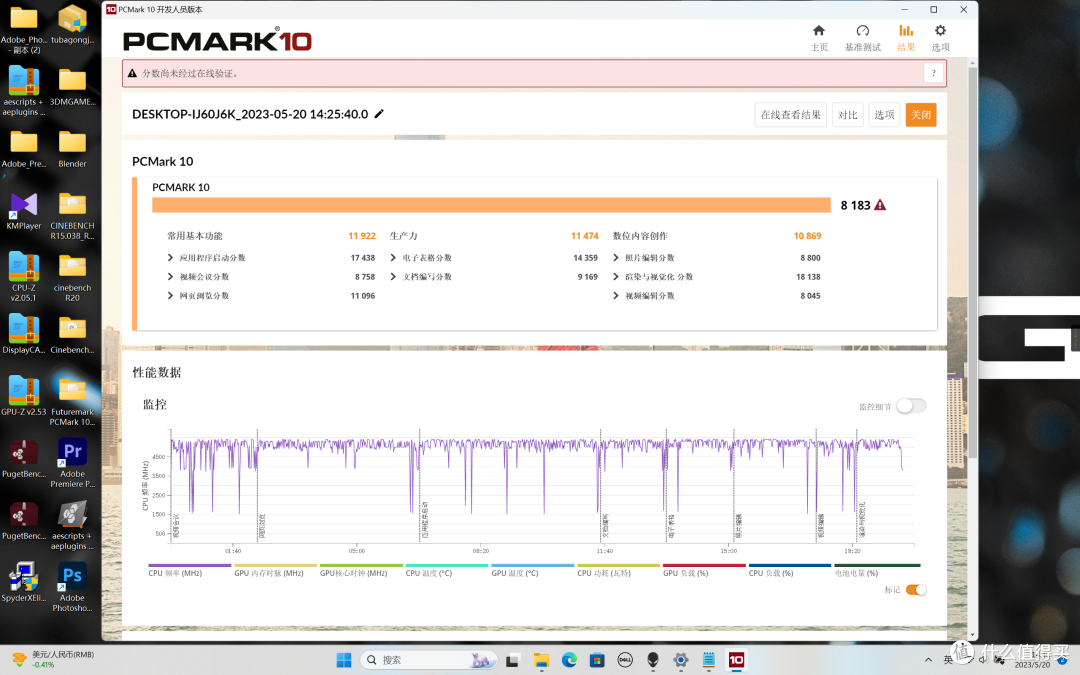Open KMPlayer desktop shortcut
Image resolution: width=1080 pixels, height=675 pixels.
tap(24, 211)
